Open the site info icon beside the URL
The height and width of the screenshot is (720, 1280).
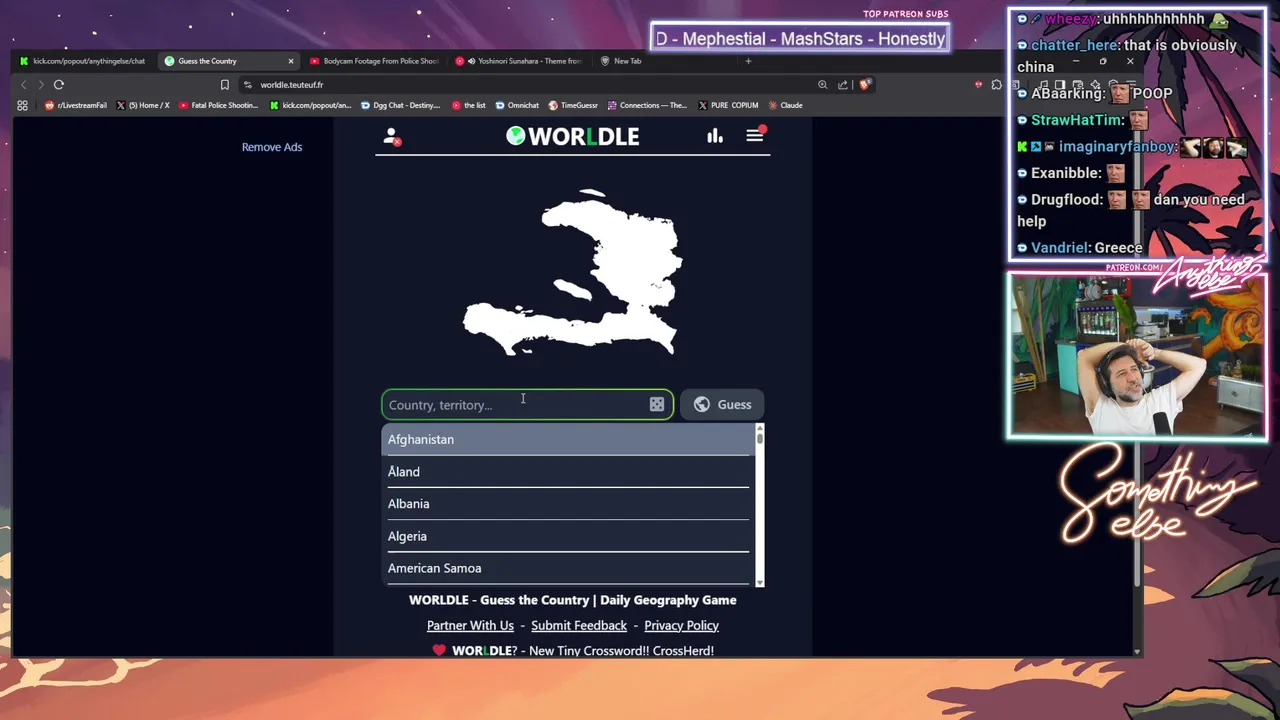(248, 85)
